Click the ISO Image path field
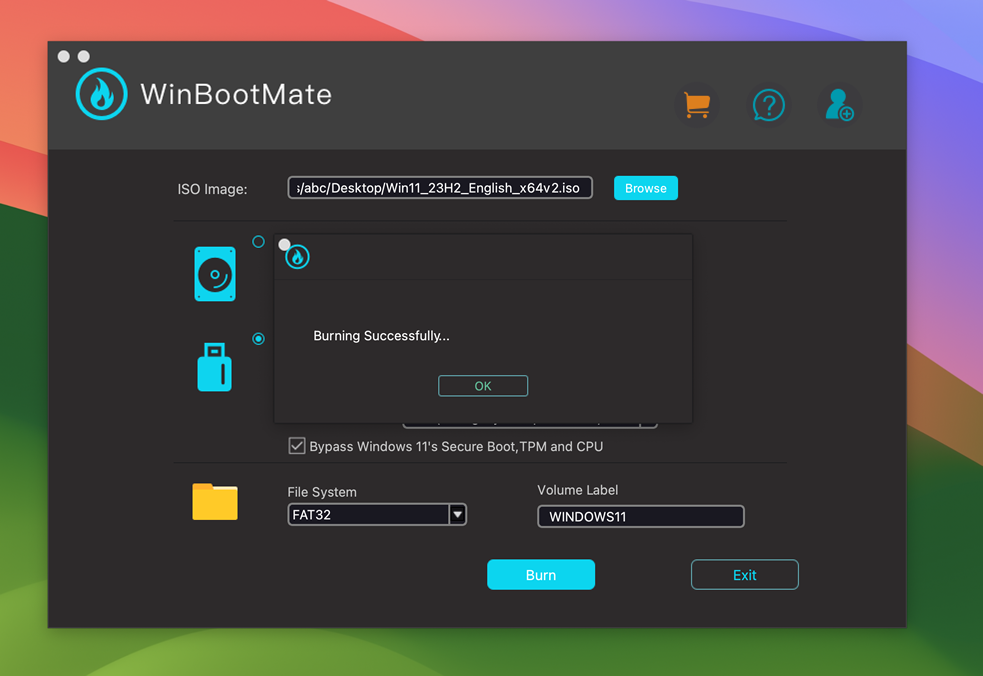 click(439, 187)
